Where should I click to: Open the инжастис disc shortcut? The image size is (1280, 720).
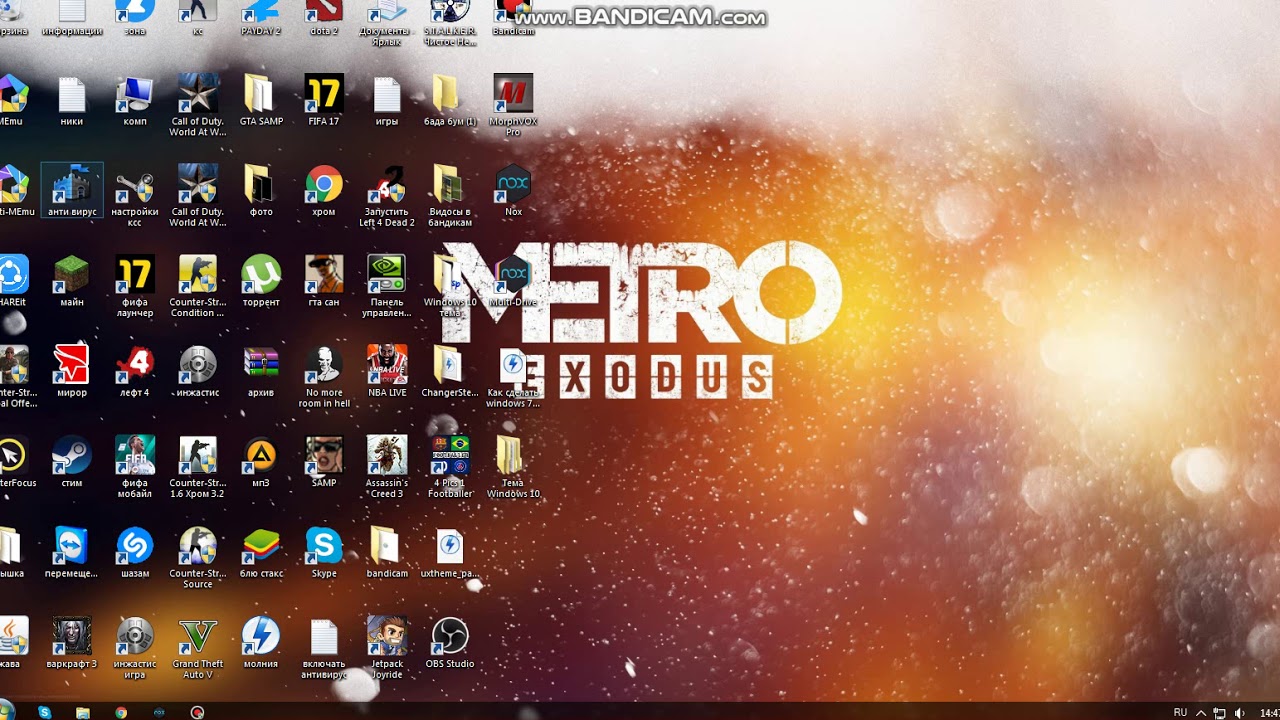click(x=197, y=373)
